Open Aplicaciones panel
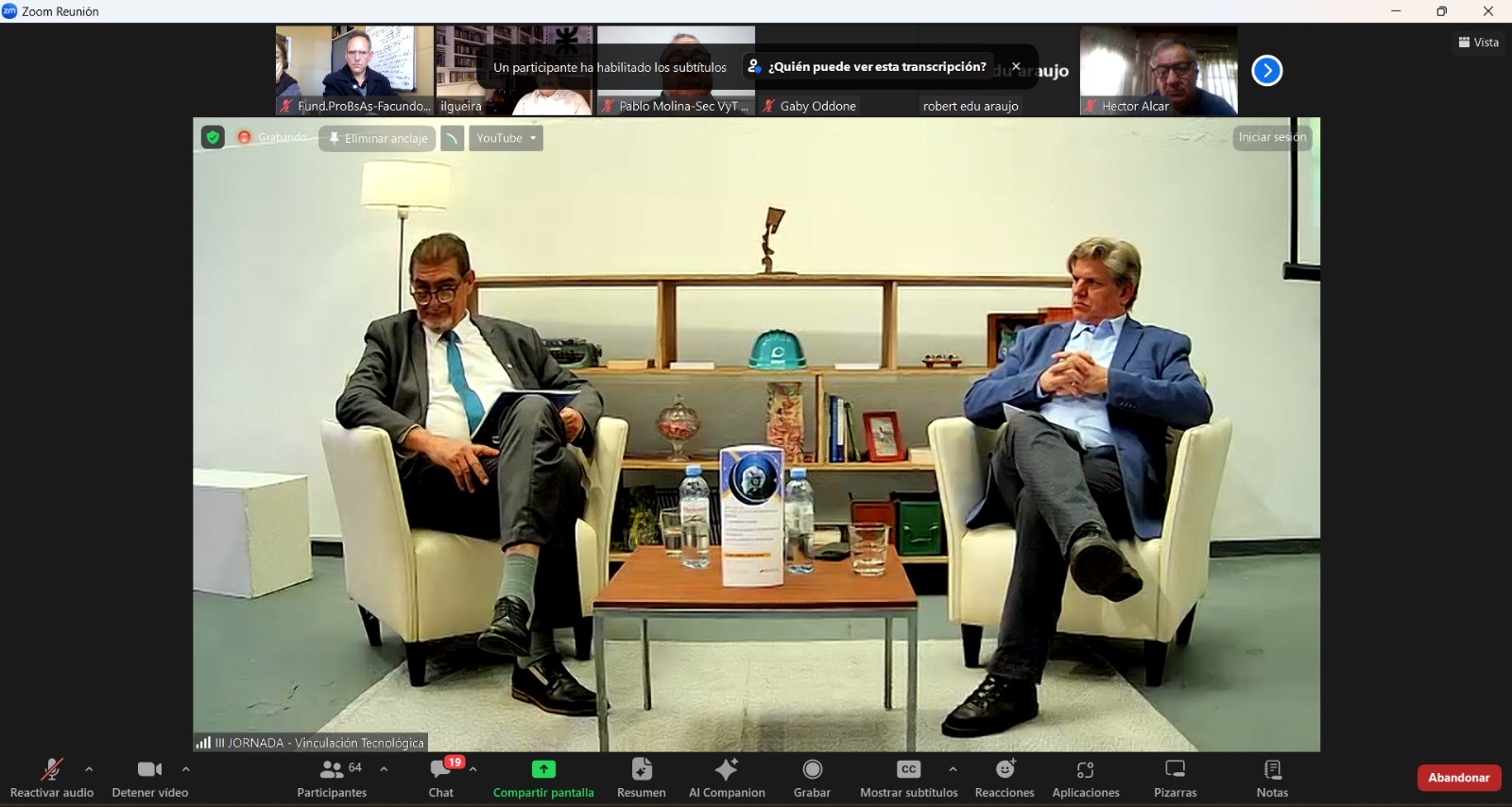The image size is (1512, 807). click(x=1086, y=778)
